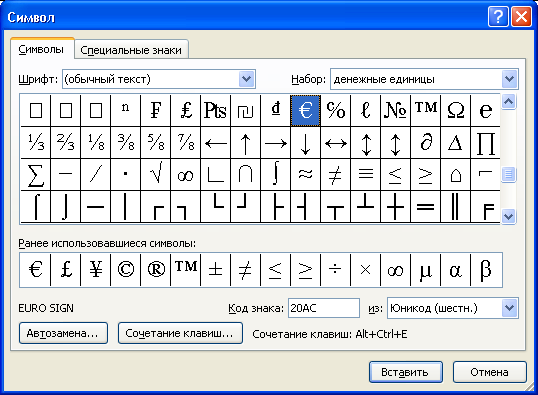The width and height of the screenshot is (538, 395).
Task: Click the help question mark button
Action: tap(498, 16)
